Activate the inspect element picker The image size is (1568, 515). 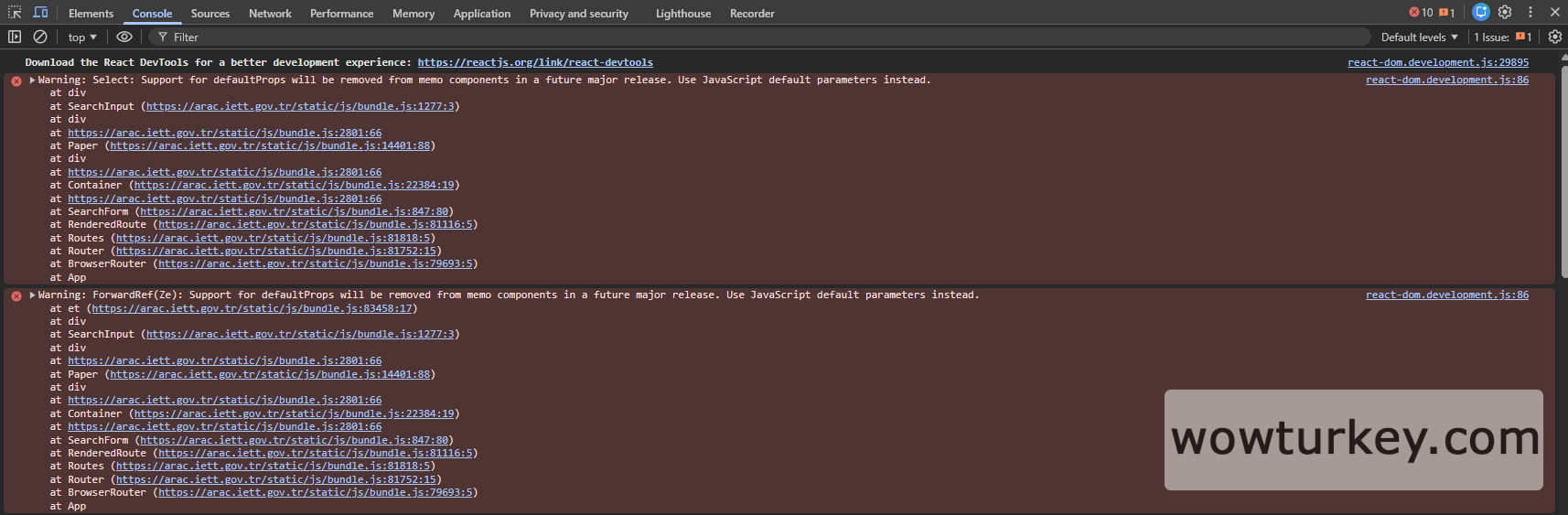coord(15,13)
